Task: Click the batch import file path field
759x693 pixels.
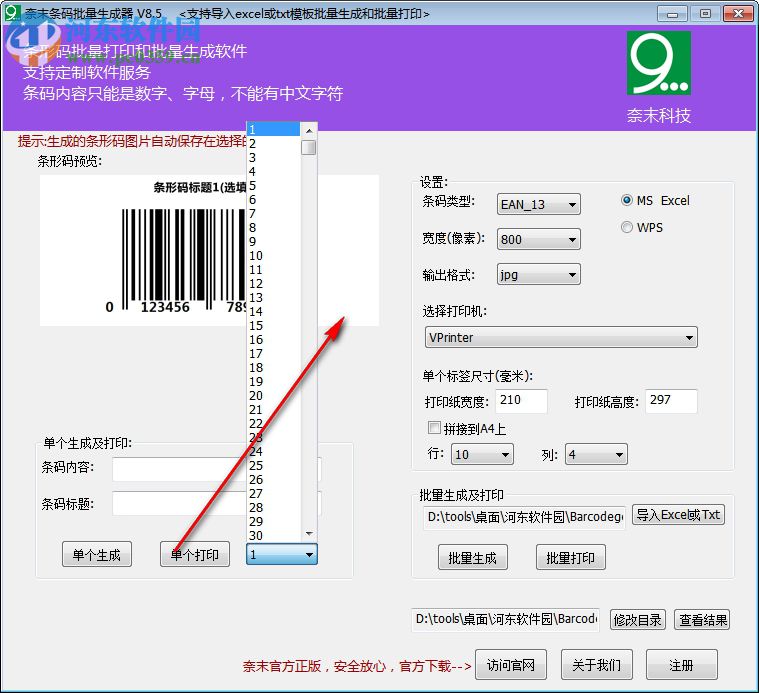Action: pos(524,517)
